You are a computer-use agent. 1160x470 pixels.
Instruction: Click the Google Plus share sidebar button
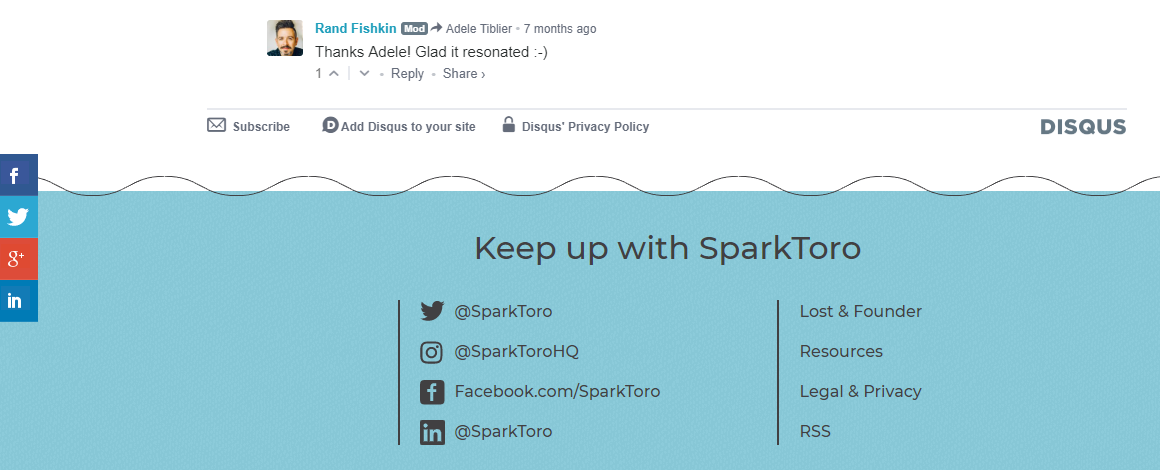(17, 259)
